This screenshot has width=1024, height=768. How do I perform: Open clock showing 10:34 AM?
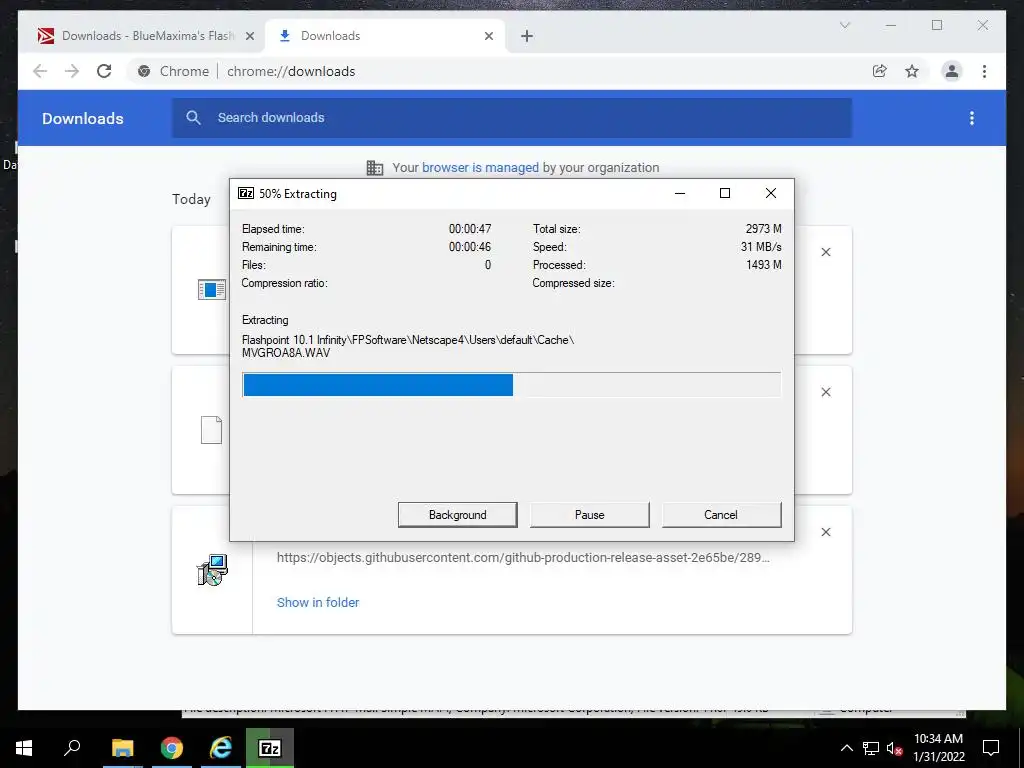(x=938, y=748)
